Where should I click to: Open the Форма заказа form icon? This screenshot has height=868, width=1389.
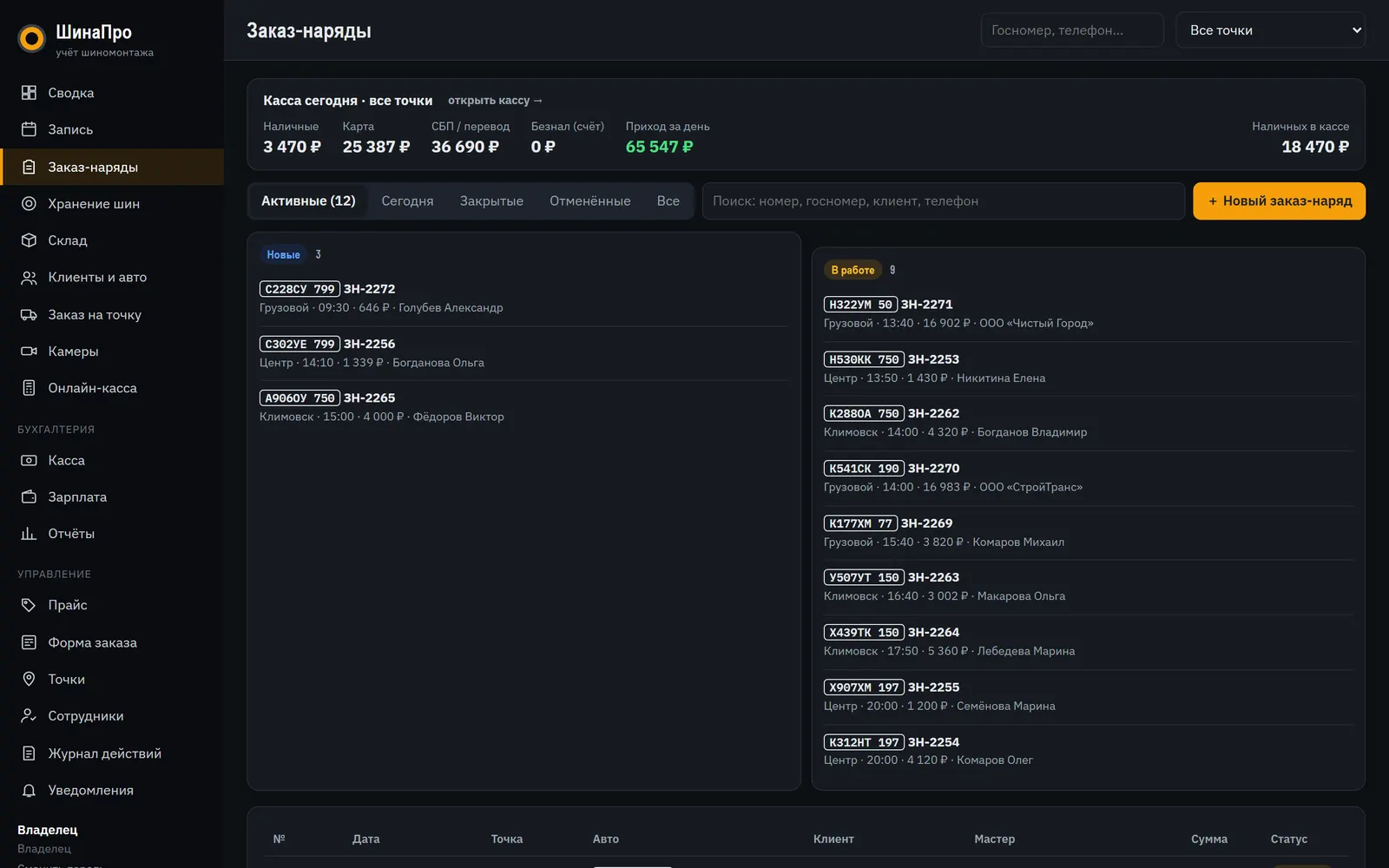[29, 643]
